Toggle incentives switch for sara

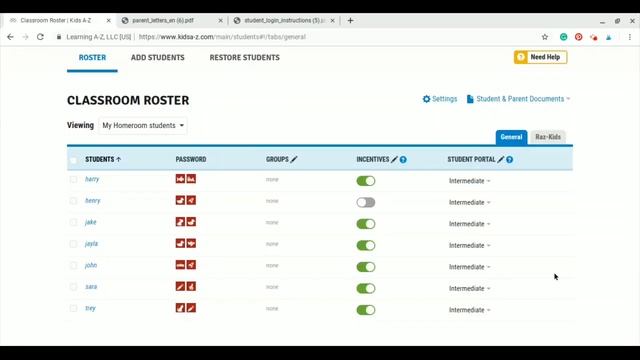click(366, 288)
